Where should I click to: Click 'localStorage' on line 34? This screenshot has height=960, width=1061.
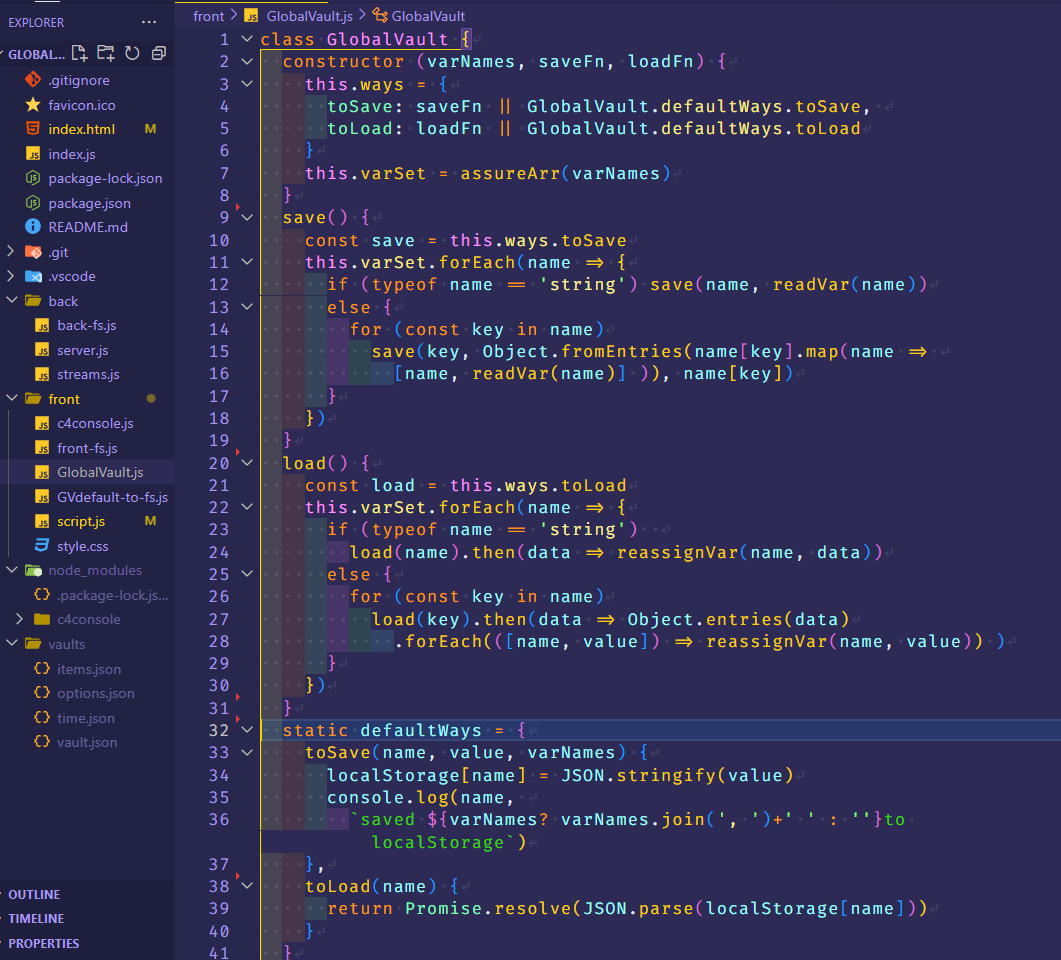coord(393,775)
